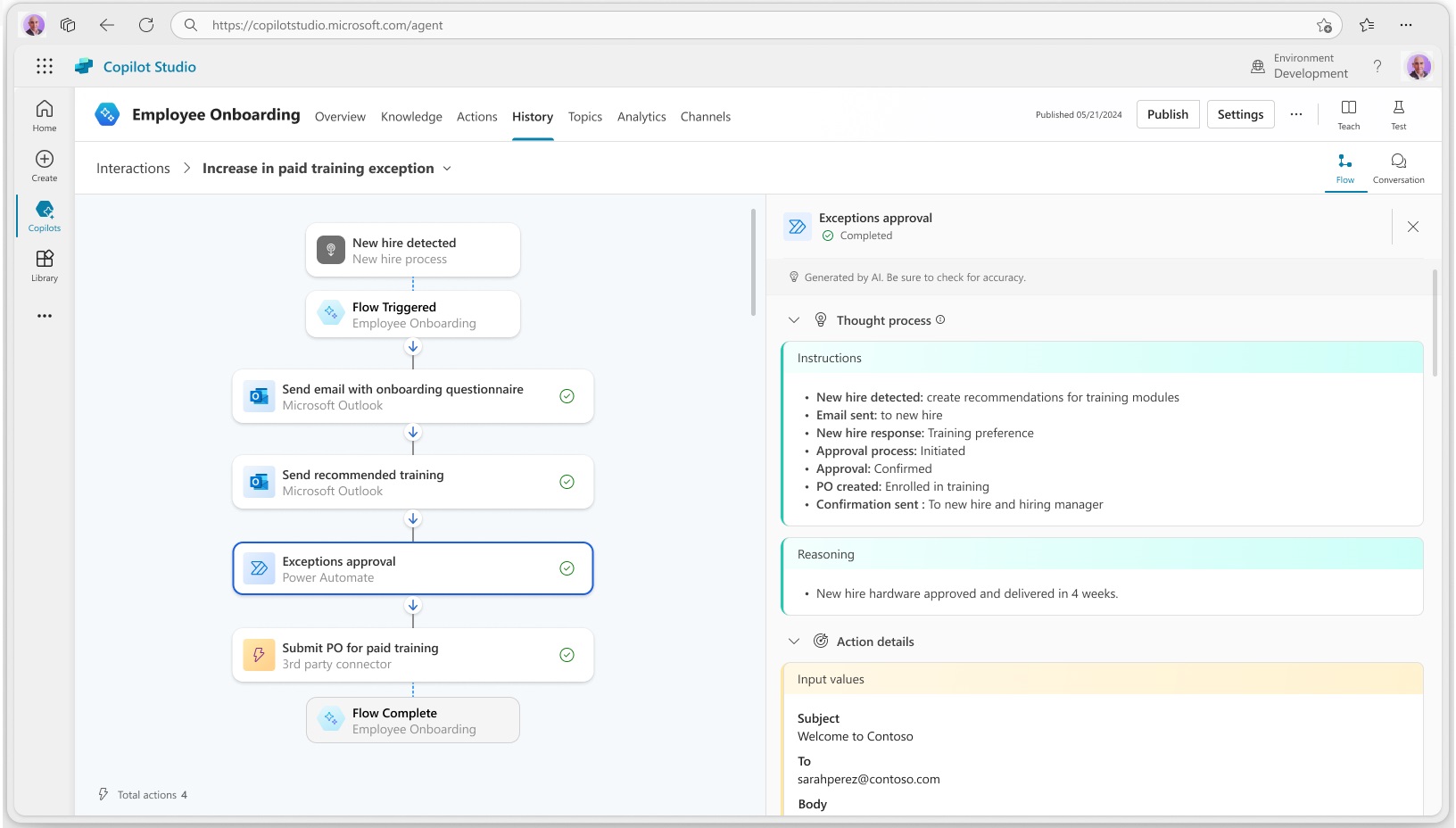Open the app launcher grid icon
The width and height of the screenshot is (1456, 828).
[x=45, y=66]
